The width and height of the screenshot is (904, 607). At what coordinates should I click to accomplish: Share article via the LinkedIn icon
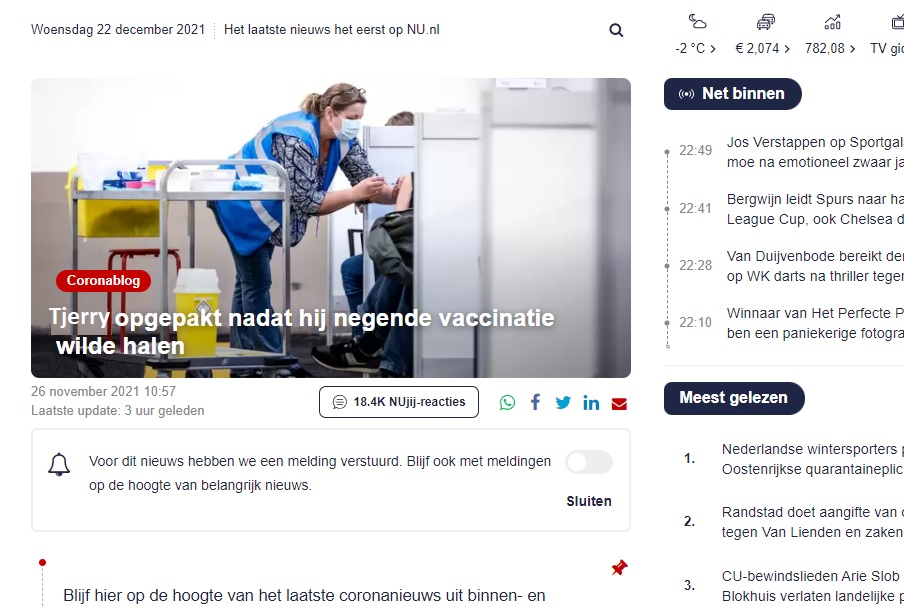click(x=591, y=402)
